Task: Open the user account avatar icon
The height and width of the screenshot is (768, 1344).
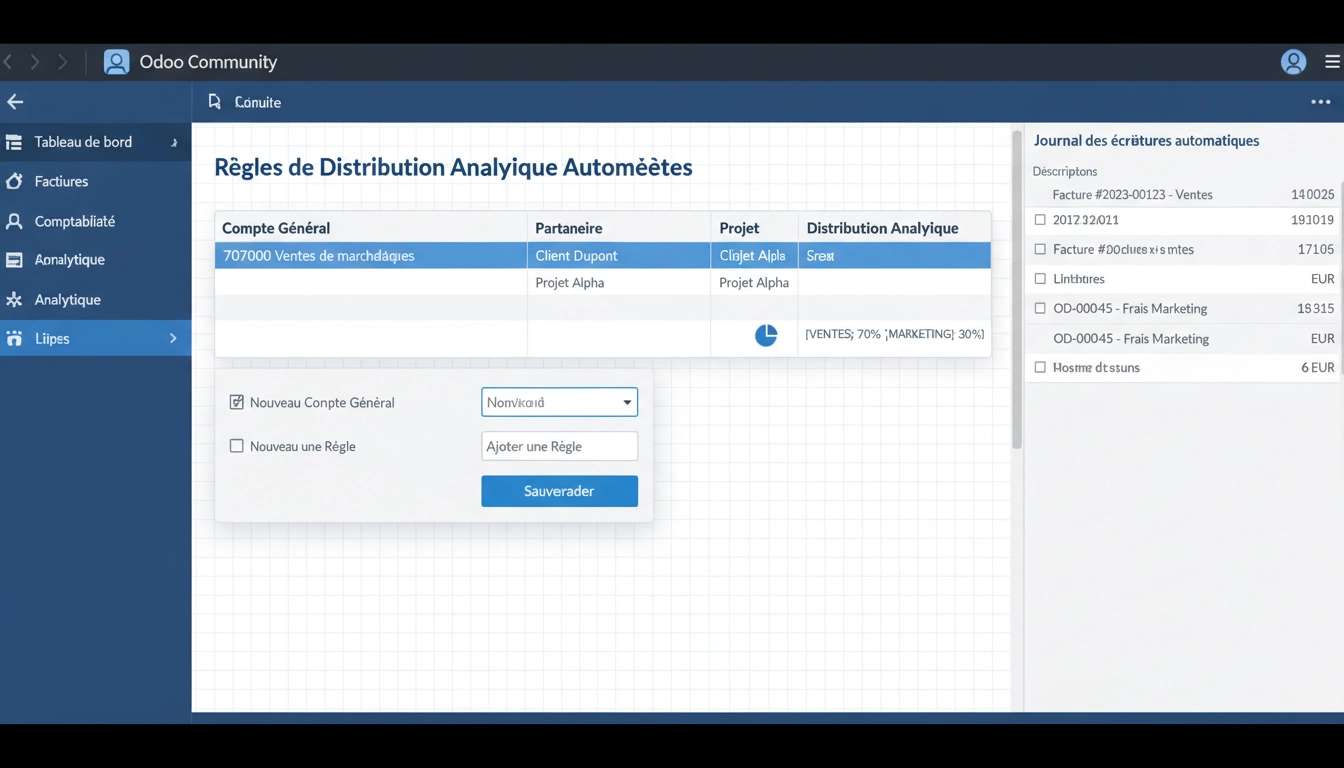Action: [1293, 61]
